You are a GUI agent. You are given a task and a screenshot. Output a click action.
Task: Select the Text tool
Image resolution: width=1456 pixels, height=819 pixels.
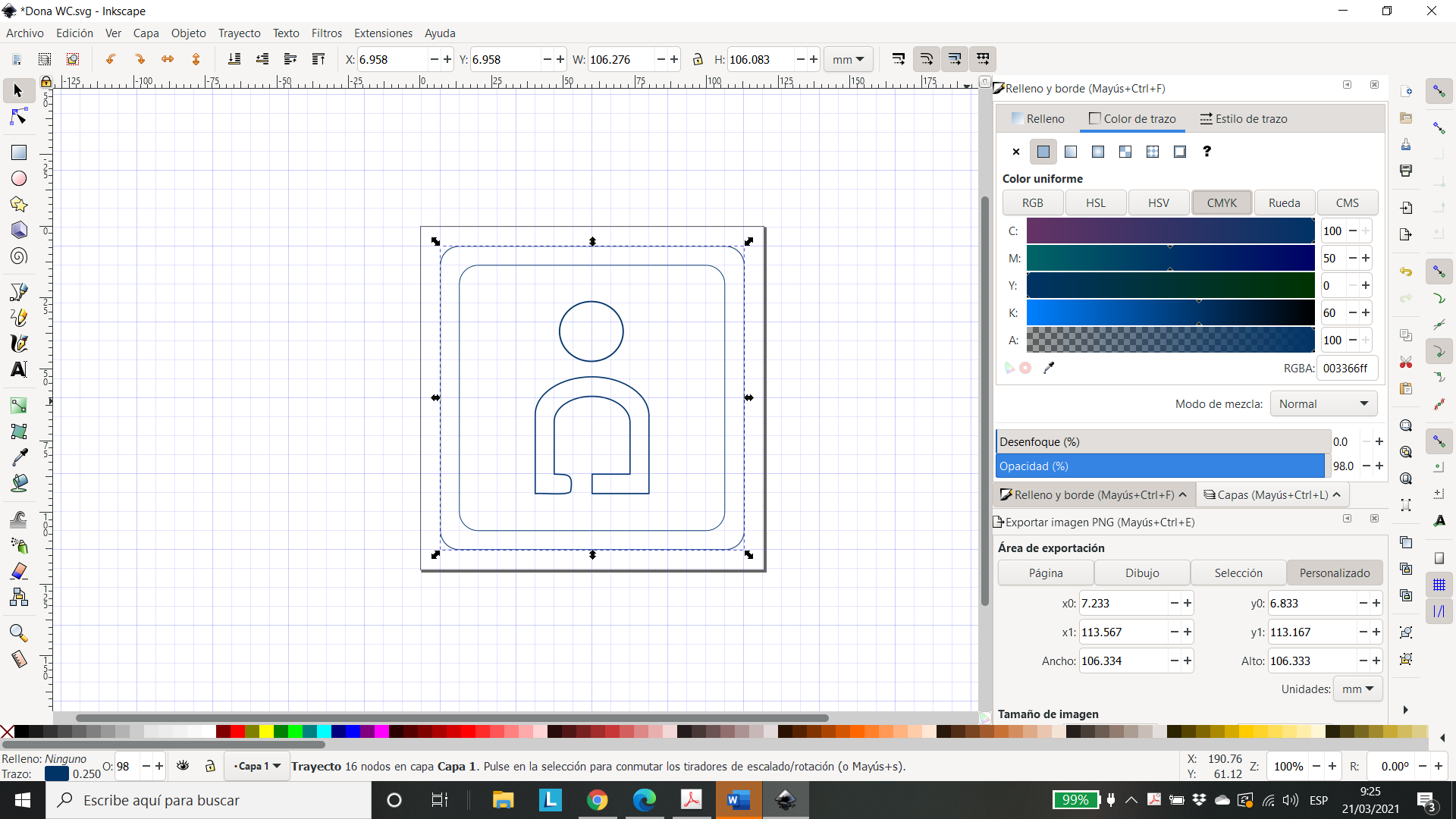tap(18, 369)
